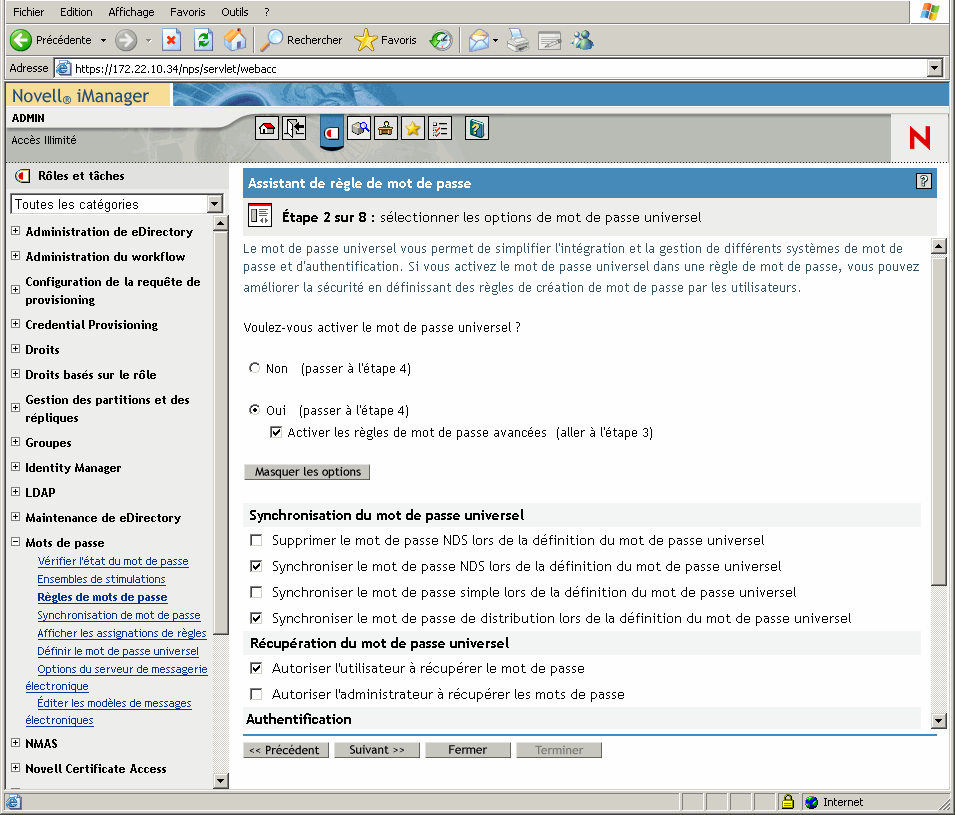
Task: Select the Non radio button
Action: [x=255, y=367]
